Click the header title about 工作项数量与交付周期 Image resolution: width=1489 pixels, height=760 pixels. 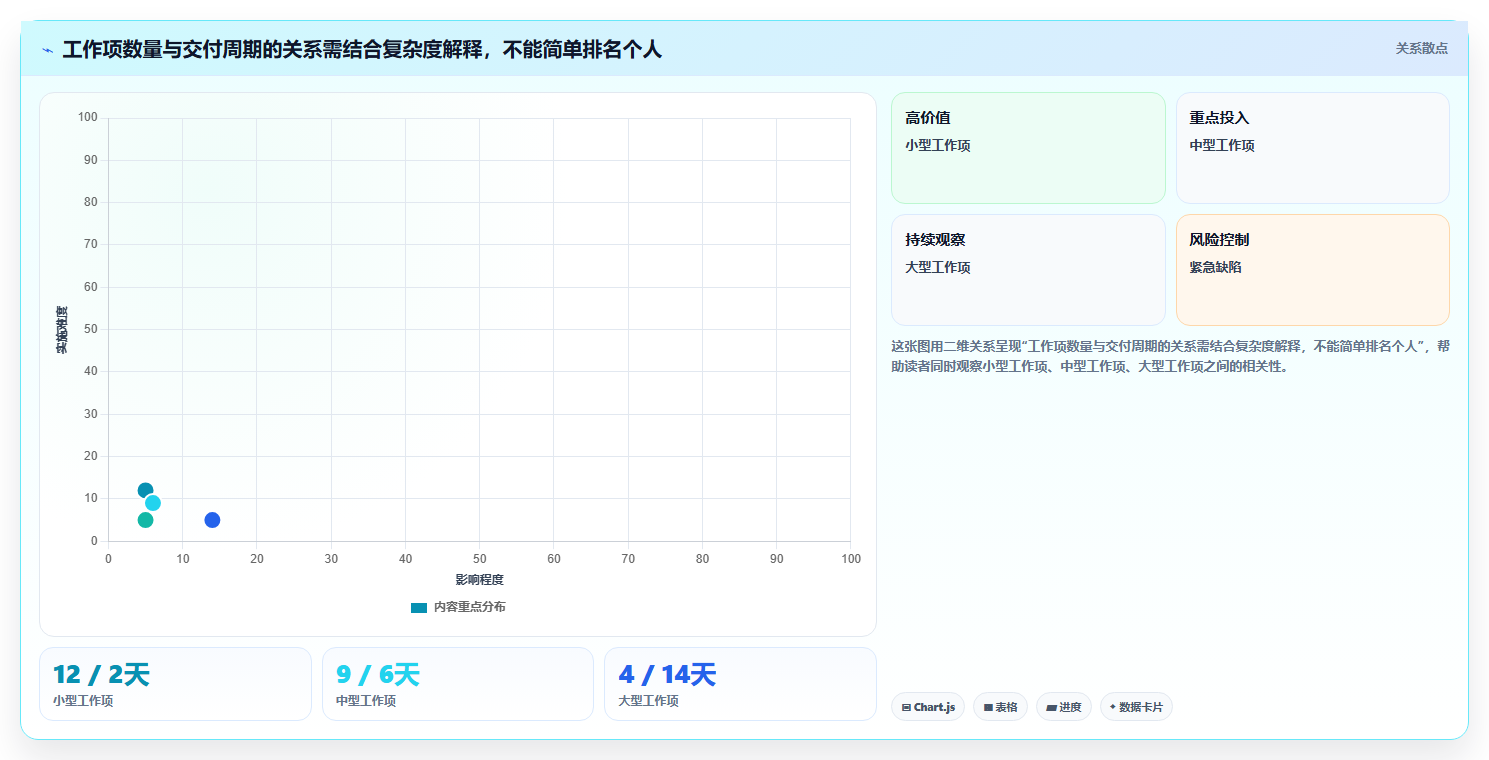(362, 50)
